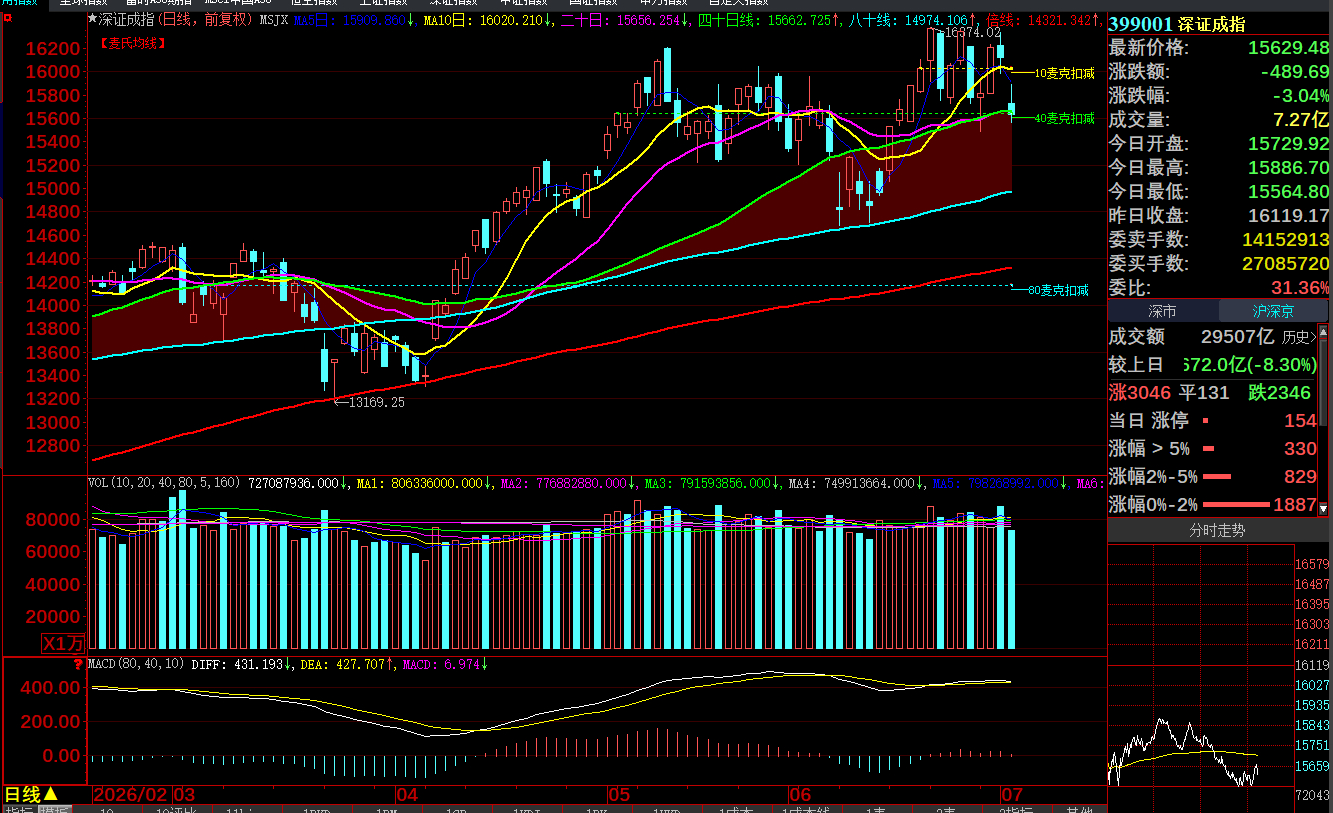Click the MACD(80,40,10) indicator title
The width and height of the screenshot is (1333, 813).
click(x=136, y=664)
